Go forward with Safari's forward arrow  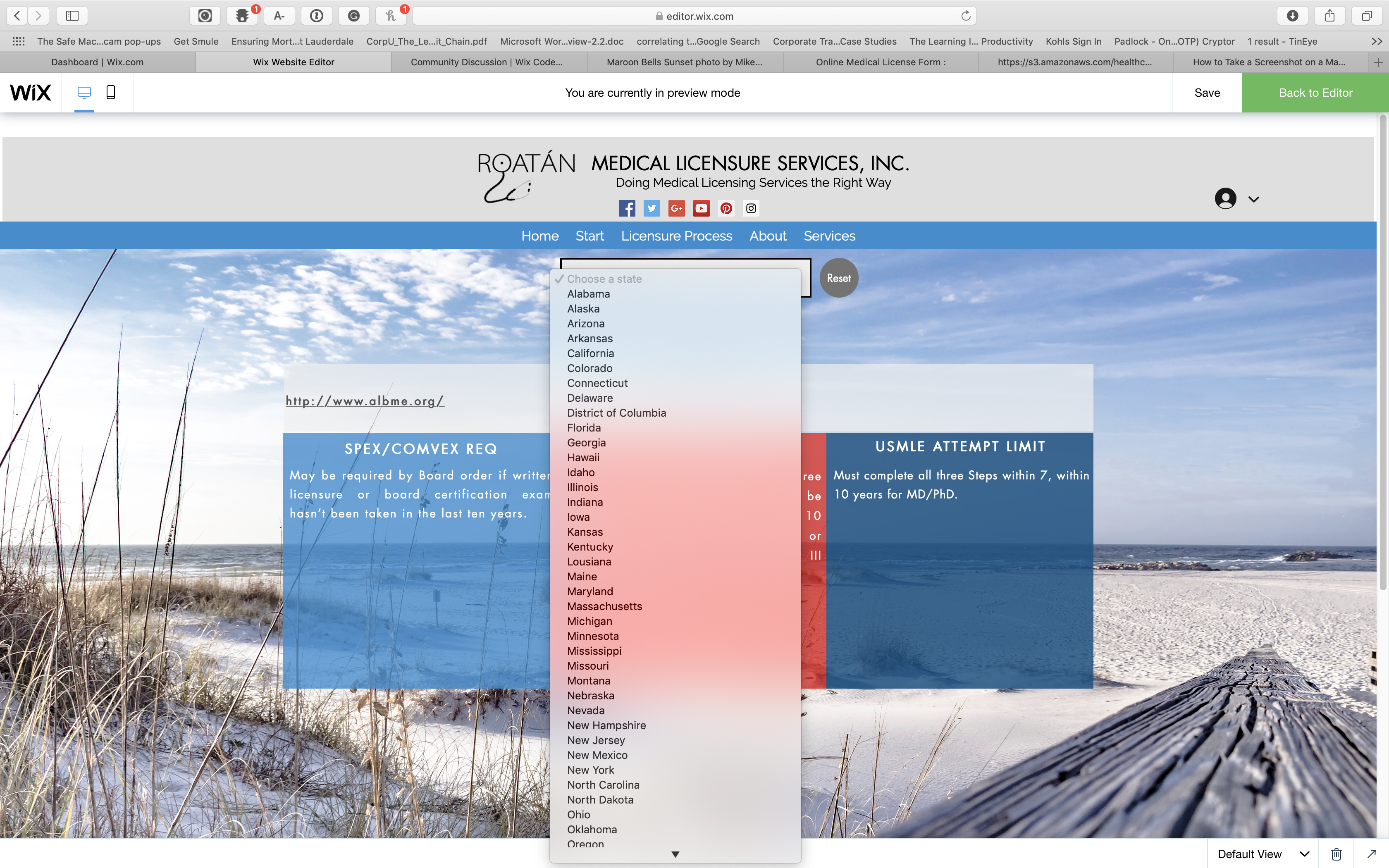[x=38, y=16]
